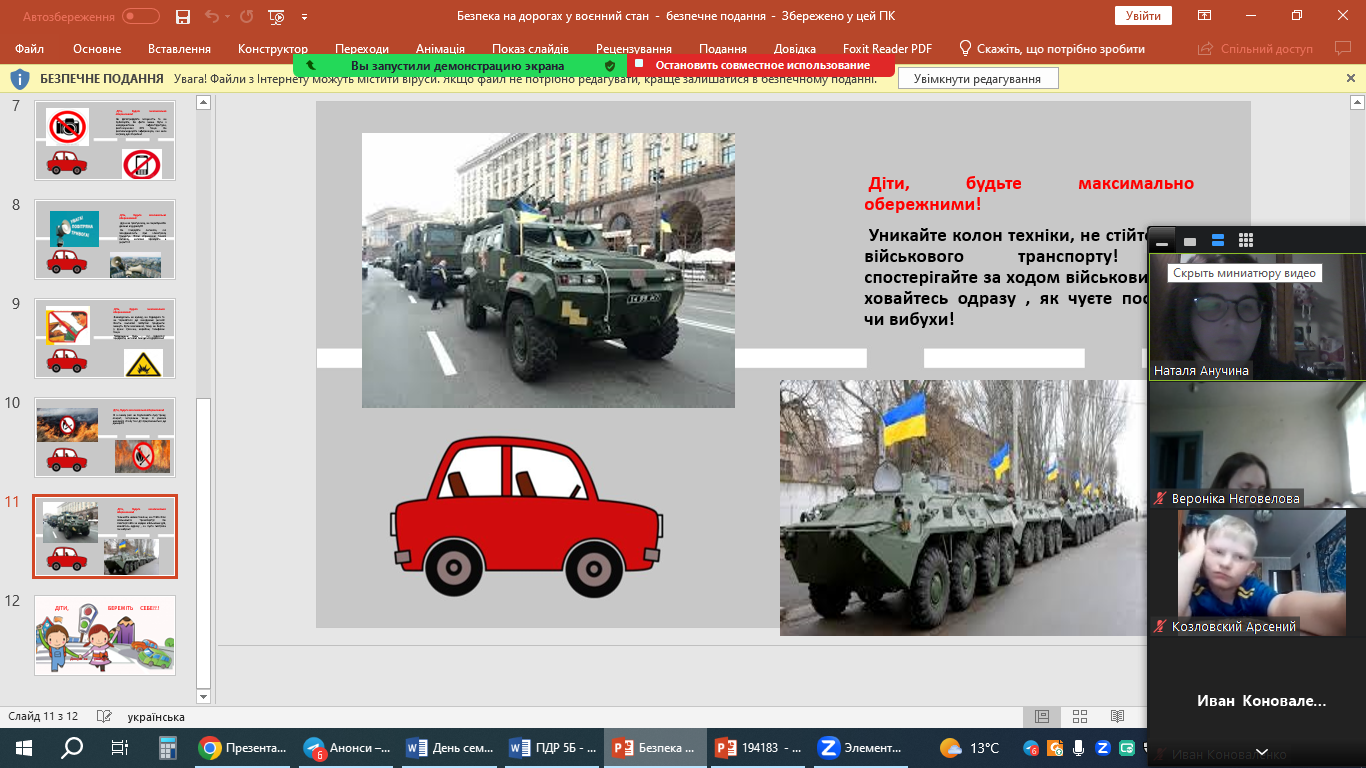Select slide 12 thumbnail
The image size is (1366, 768).
click(105, 635)
